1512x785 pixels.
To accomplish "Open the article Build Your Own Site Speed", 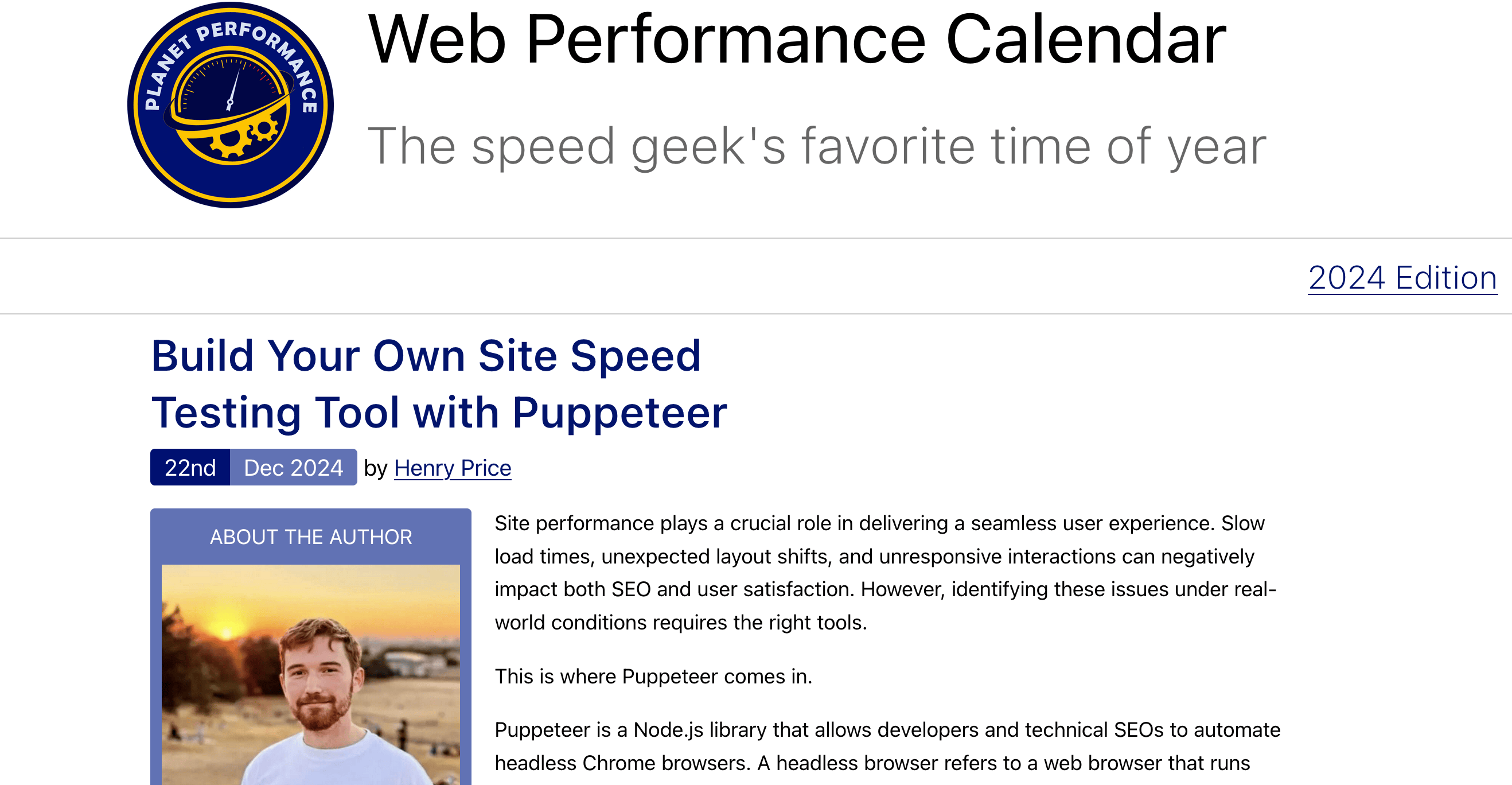I will point(426,354).
